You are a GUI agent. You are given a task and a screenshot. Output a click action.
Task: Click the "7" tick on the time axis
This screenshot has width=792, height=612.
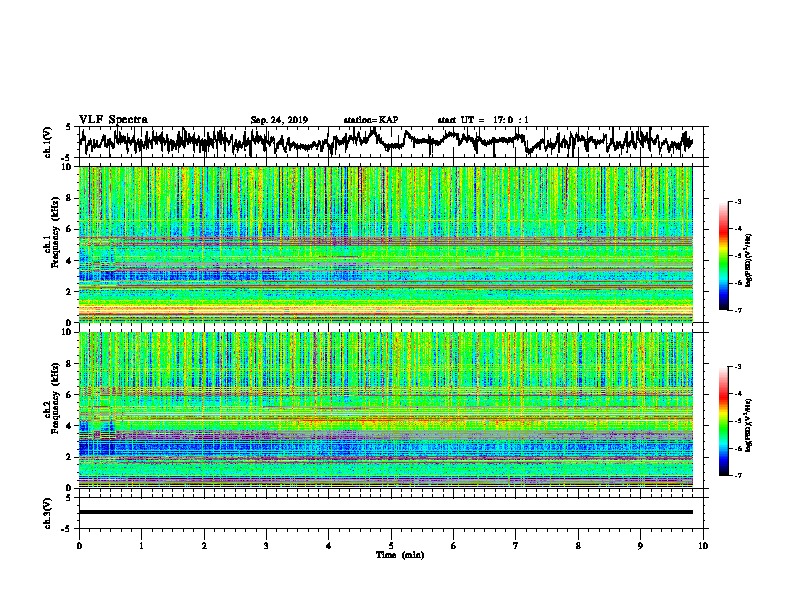(516, 546)
